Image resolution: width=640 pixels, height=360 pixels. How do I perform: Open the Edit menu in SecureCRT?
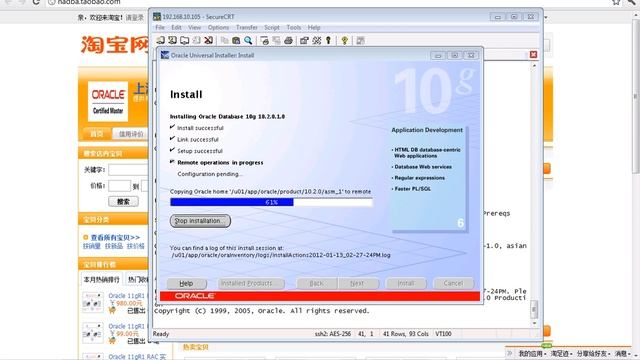click(176, 27)
